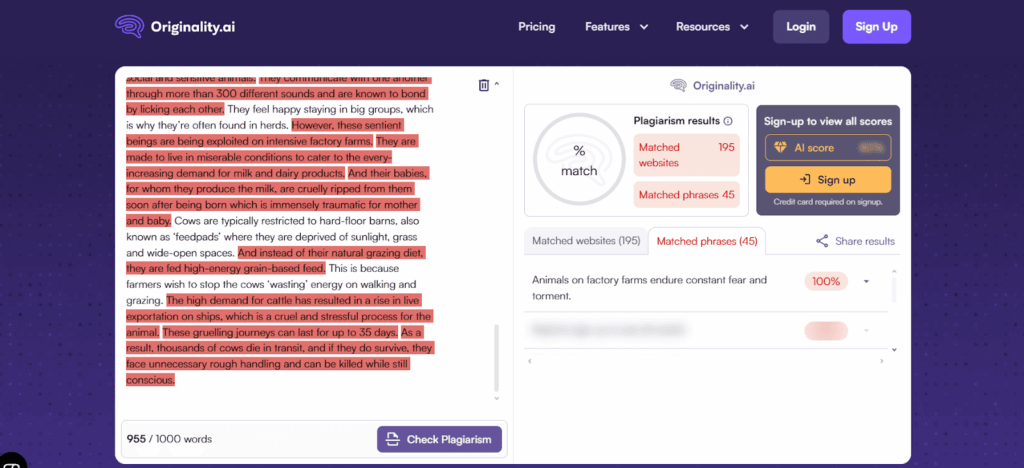Click the Check Plagiarism button
This screenshot has height=468, width=1024.
click(439, 439)
